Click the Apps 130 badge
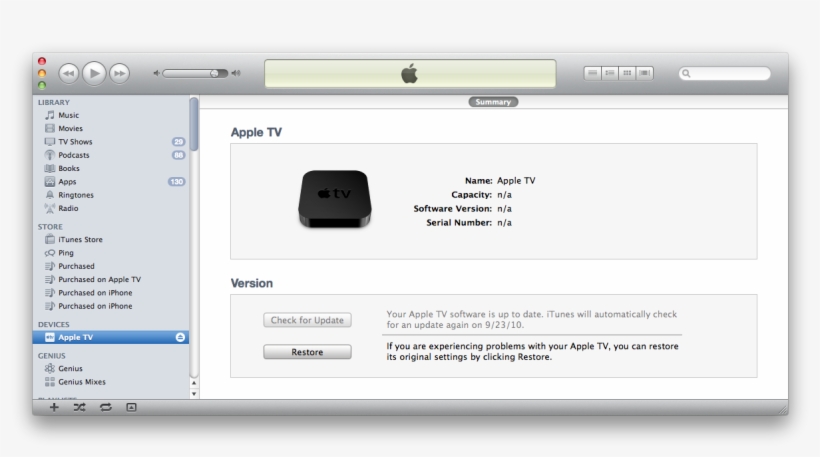The height and width of the screenshot is (457, 820). click(x=176, y=181)
